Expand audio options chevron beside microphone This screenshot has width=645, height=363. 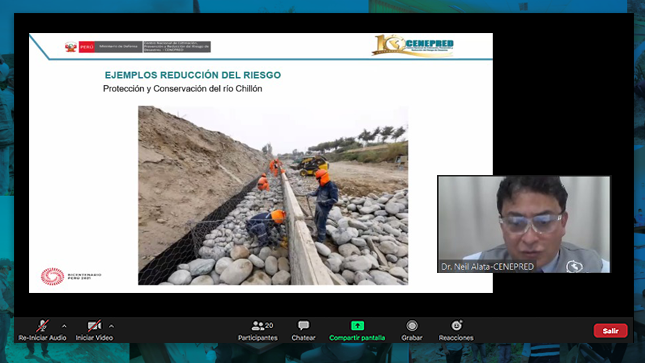pos(64,326)
